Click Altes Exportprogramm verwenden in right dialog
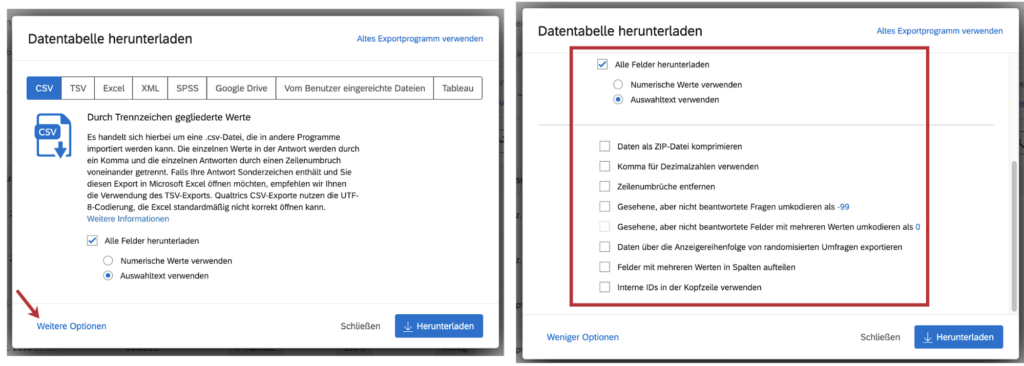 click(940, 31)
